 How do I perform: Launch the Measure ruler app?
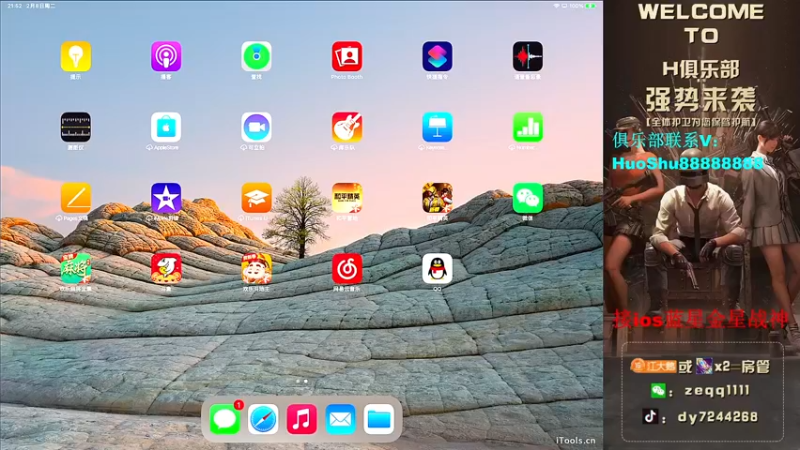pyautogui.click(x=76, y=127)
